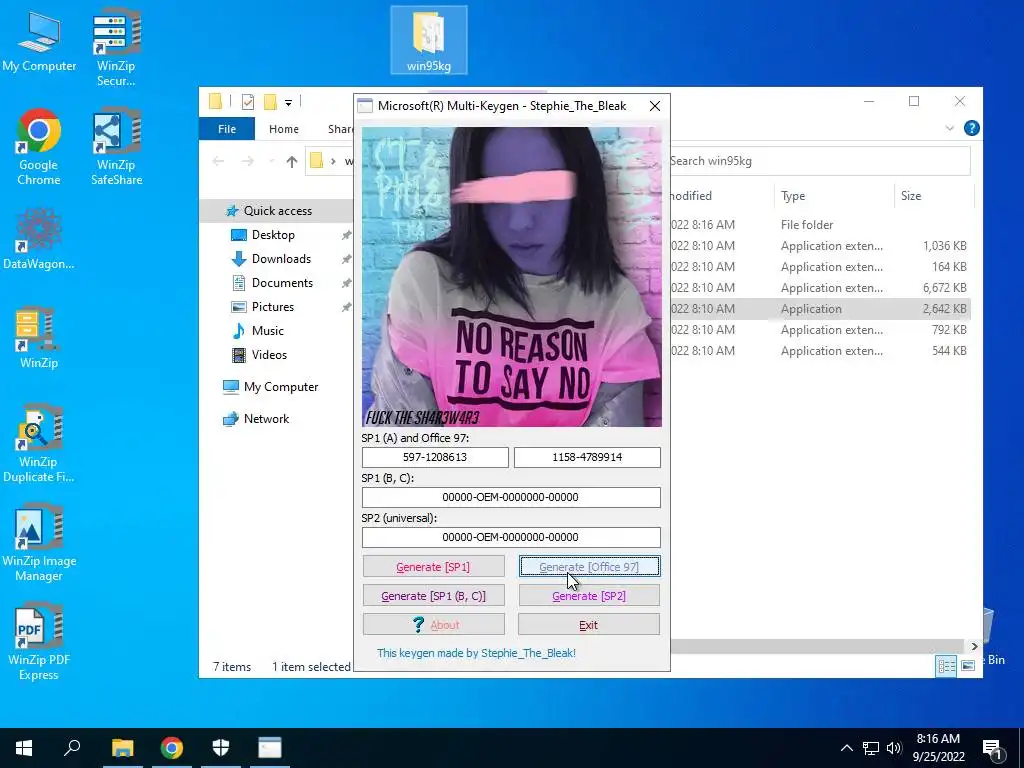Click the Generate [SP1] button
Screen dimensions: 1024x768
click(434, 567)
